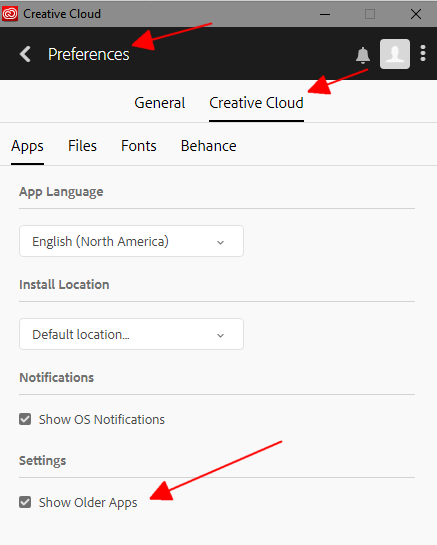Viewport: 437px width, 545px height.
Task: Switch to the General tab
Action: coord(160,103)
